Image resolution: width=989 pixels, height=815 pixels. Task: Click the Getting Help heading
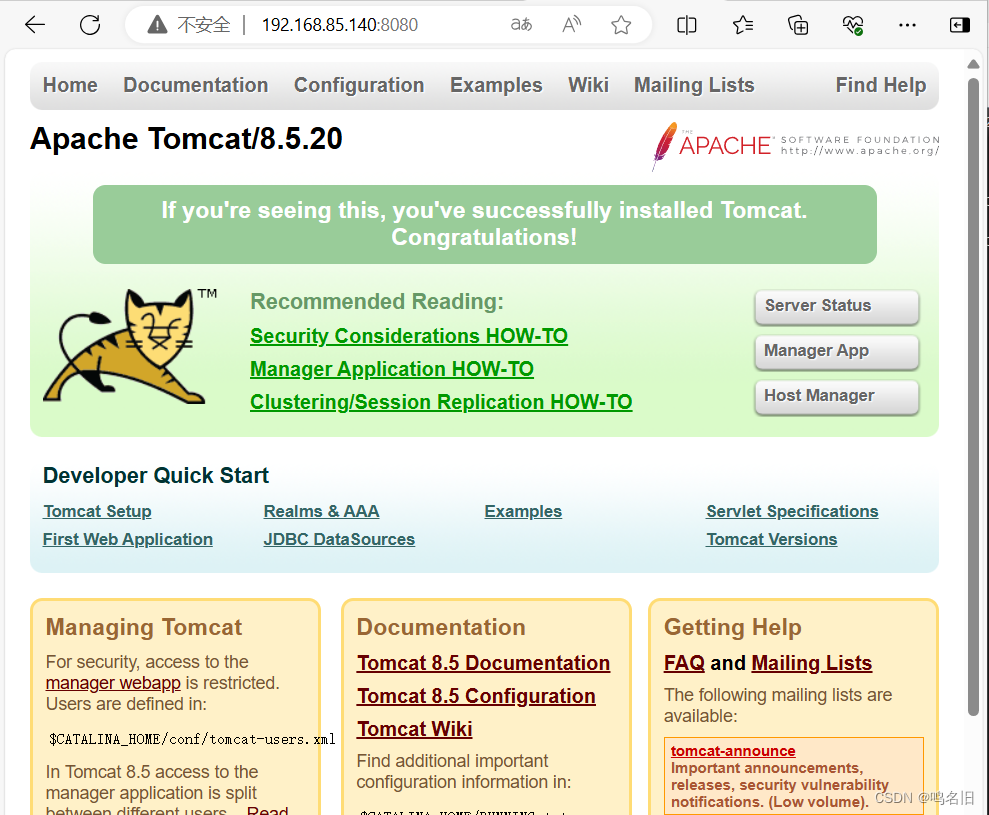pos(732,627)
